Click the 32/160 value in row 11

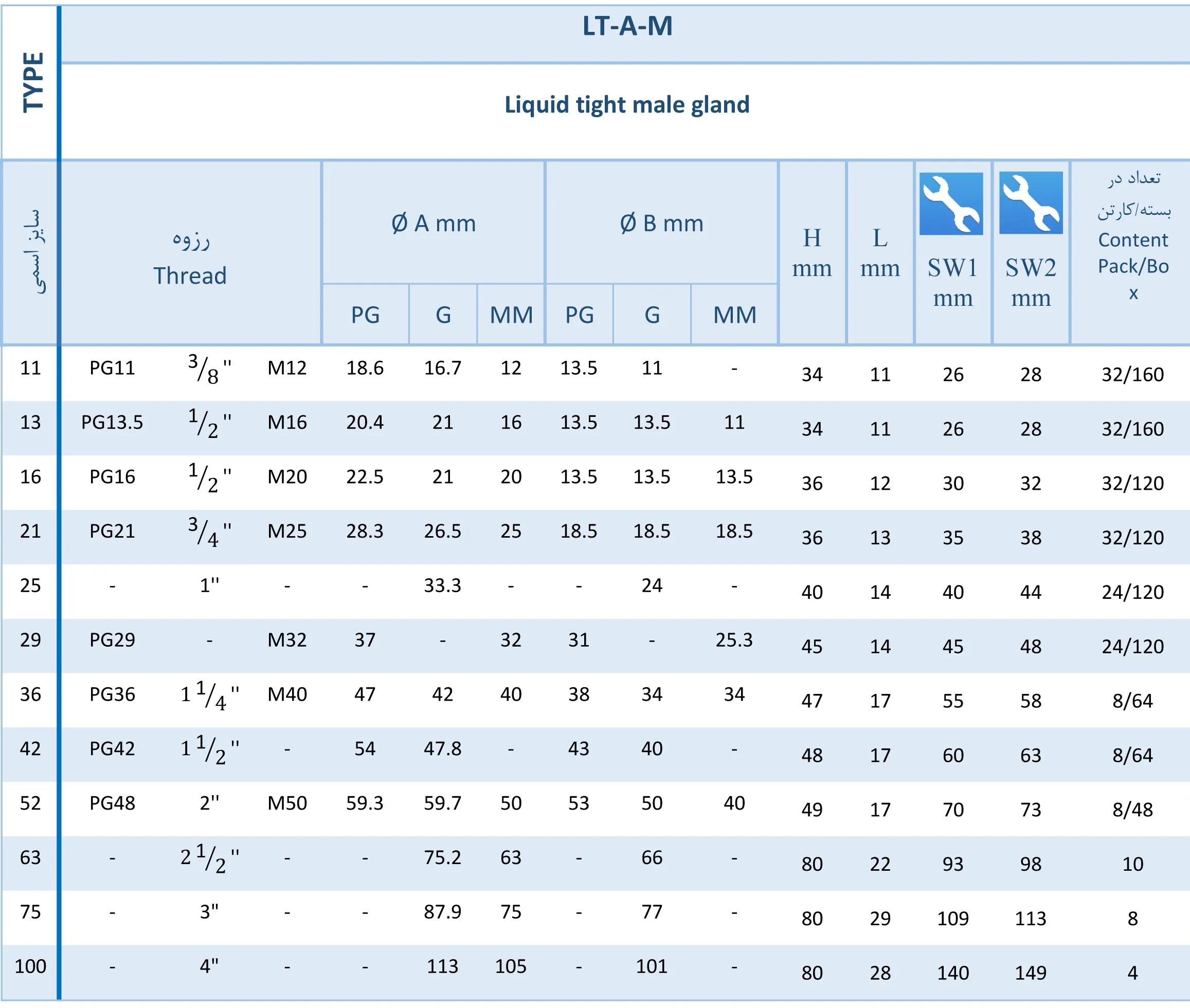pyautogui.click(x=1132, y=374)
